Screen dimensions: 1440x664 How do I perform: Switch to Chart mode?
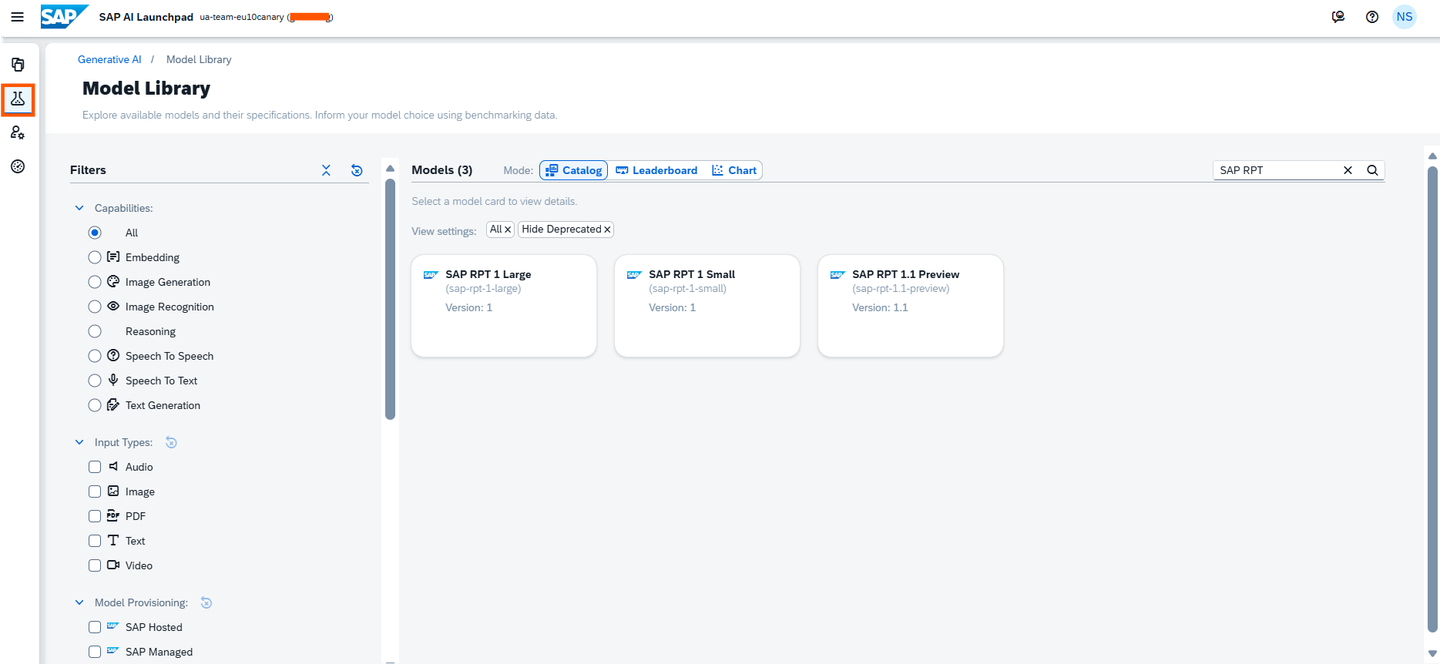[735, 170]
